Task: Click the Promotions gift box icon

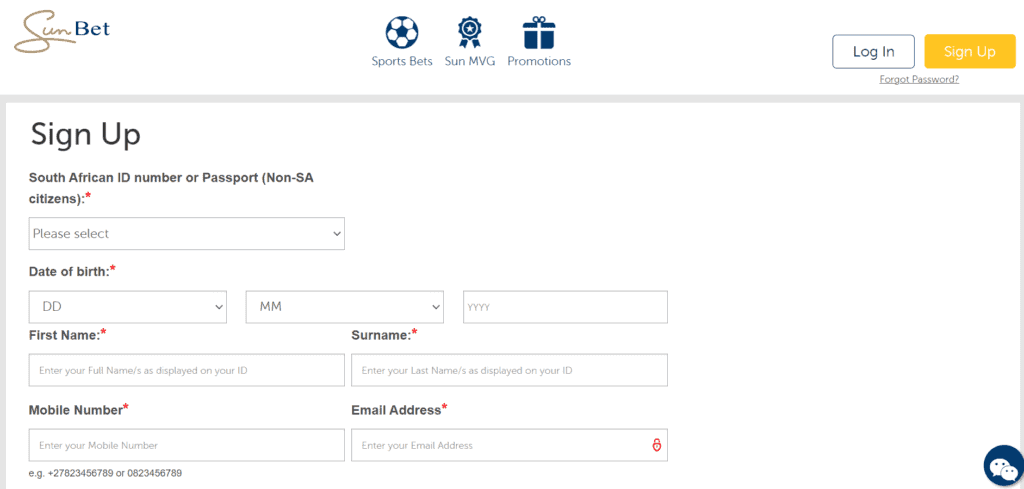Action: click(x=539, y=32)
